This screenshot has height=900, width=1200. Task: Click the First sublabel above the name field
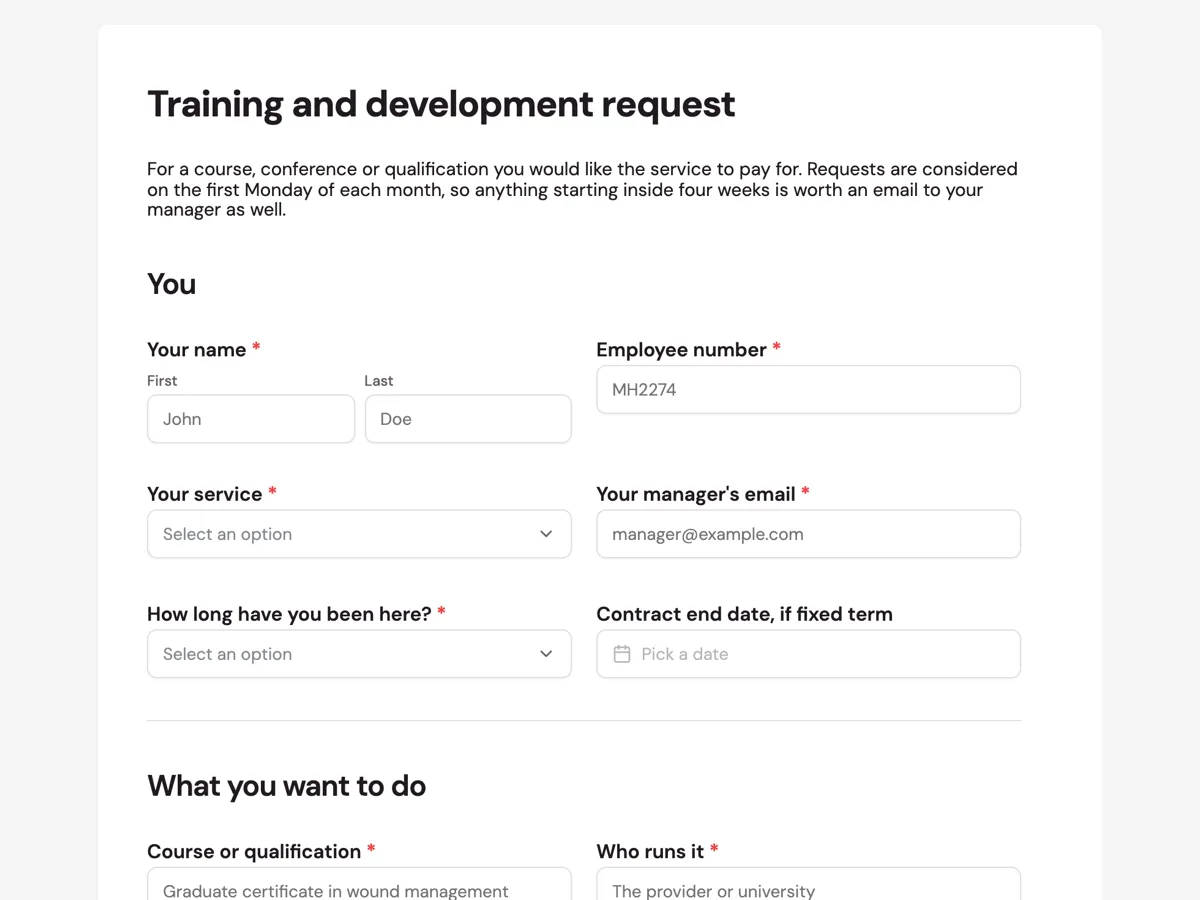(x=162, y=381)
